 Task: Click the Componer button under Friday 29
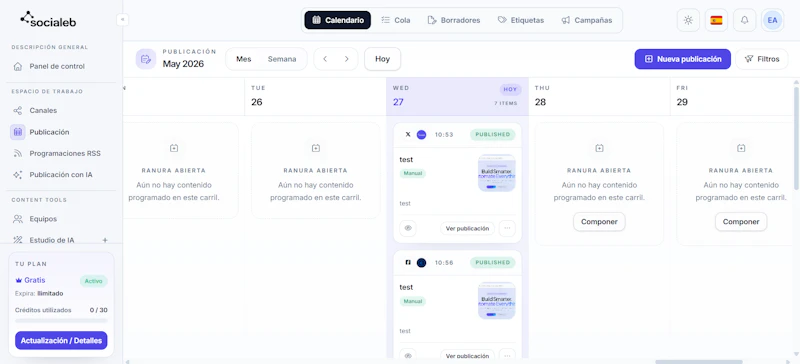741,222
